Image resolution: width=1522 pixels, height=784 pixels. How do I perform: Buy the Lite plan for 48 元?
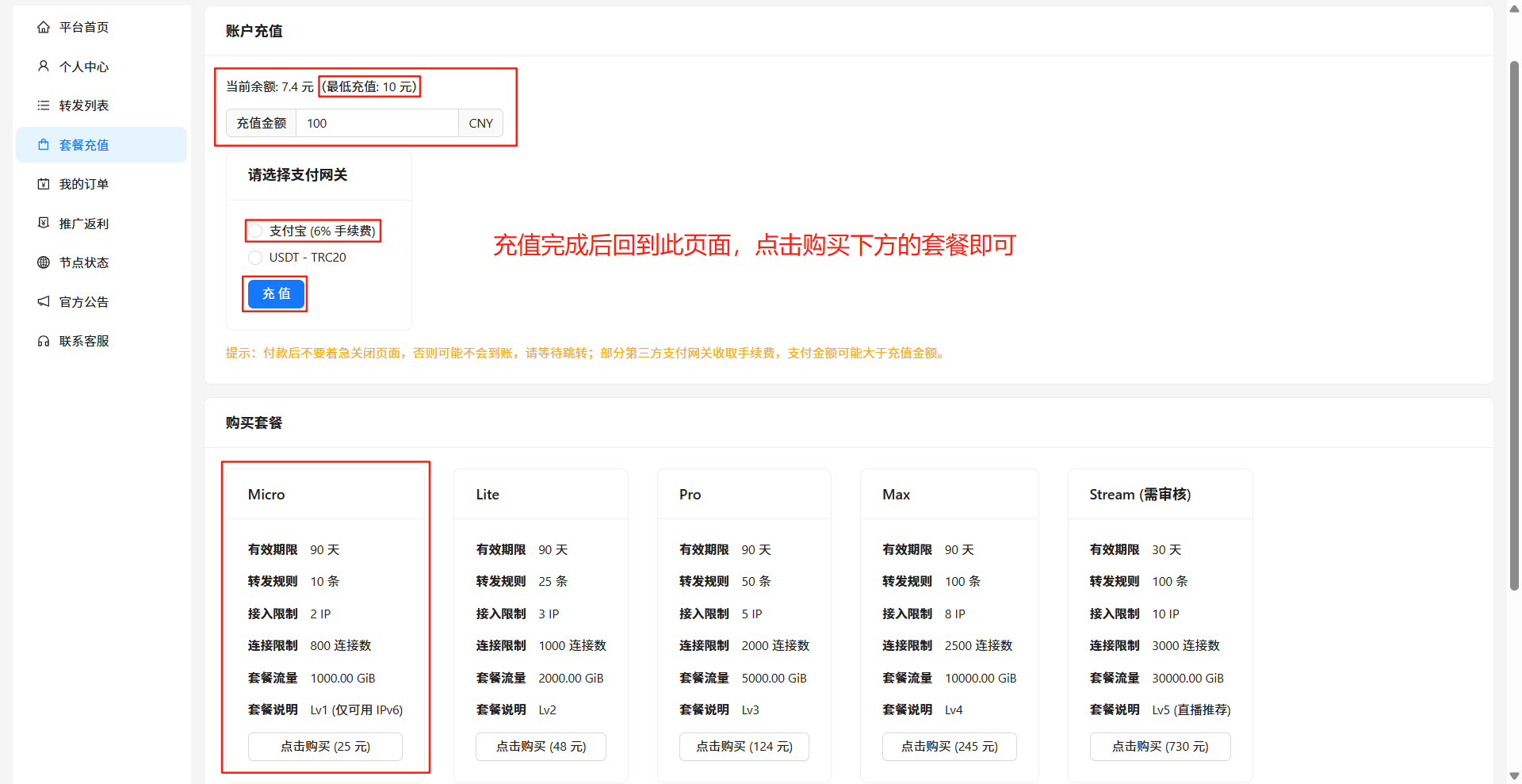point(541,746)
